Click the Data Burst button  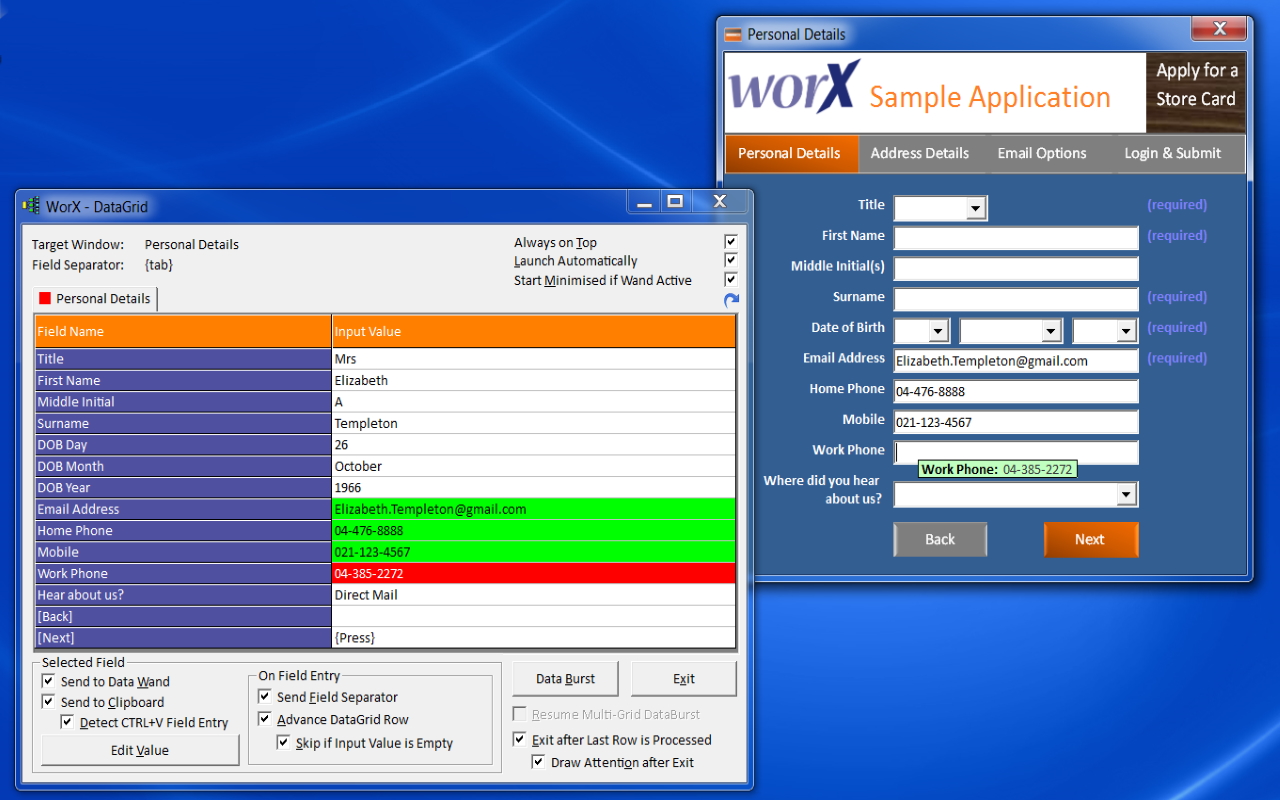click(x=565, y=677)
